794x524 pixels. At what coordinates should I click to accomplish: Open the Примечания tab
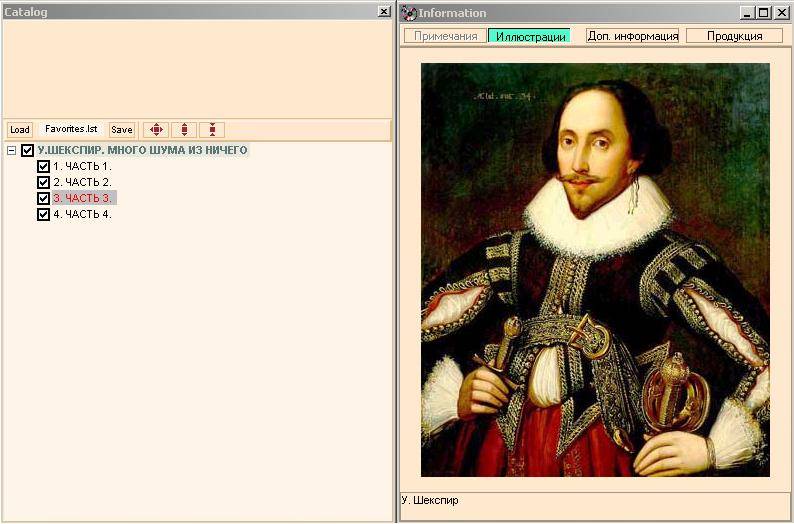click(x=445, y=36)
